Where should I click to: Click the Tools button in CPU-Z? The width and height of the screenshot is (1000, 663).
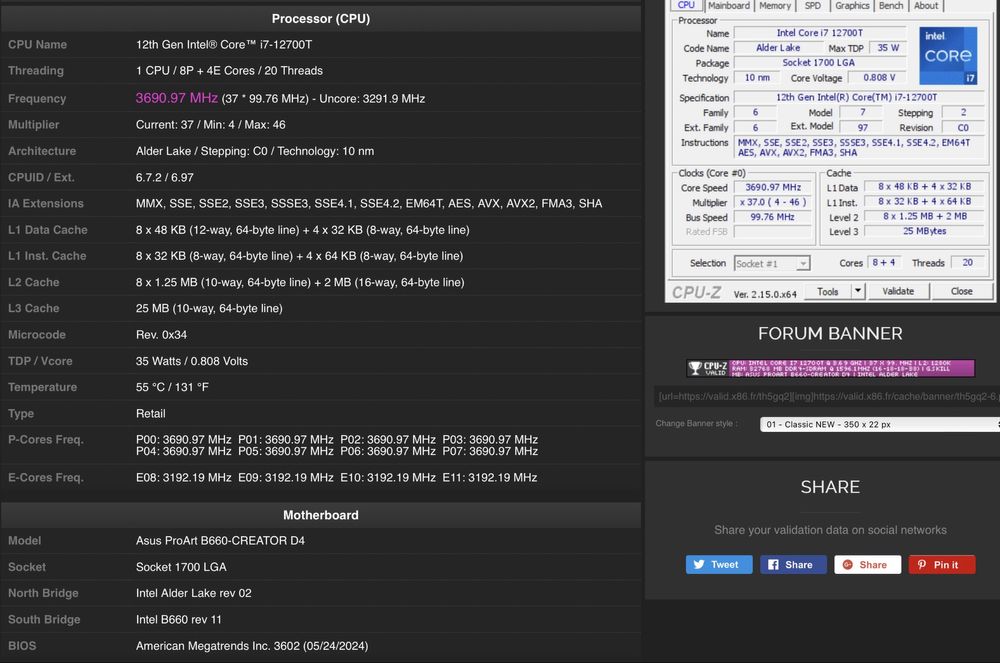[827, 291]
